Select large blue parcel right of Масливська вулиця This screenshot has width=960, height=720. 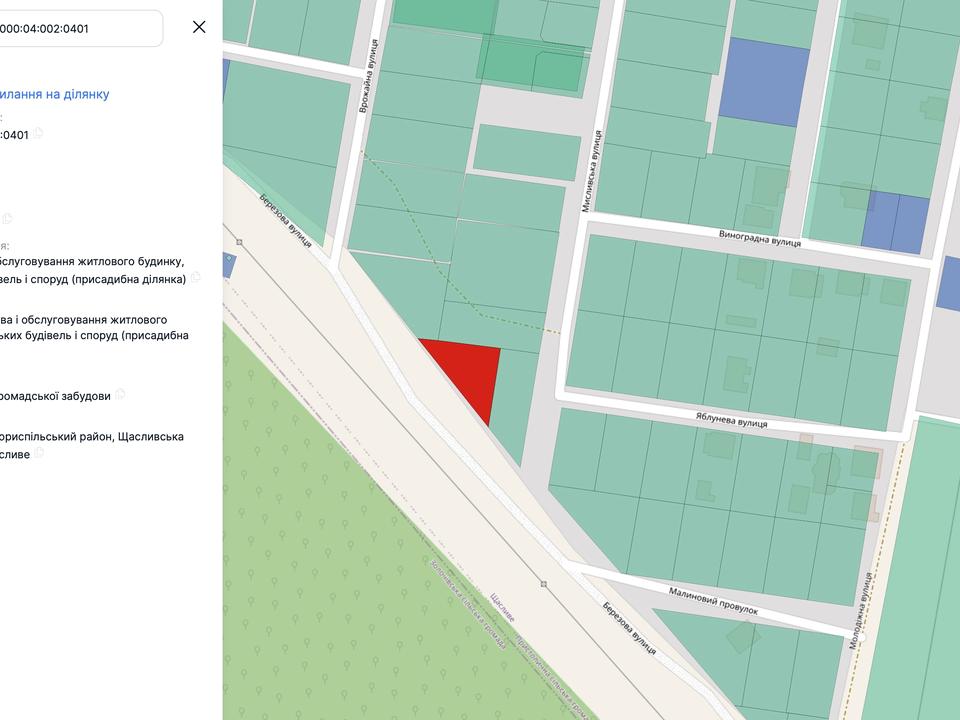click(x=764, y=80)
